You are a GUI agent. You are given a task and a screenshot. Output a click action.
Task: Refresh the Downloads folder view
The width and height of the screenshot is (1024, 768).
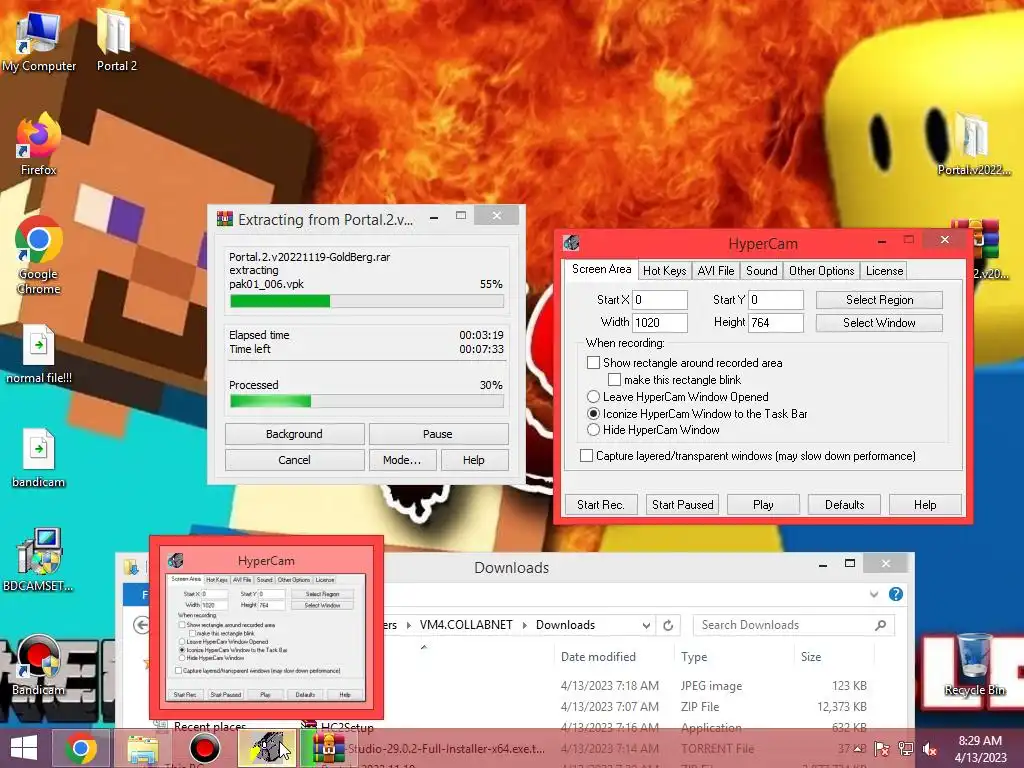(668, 626)
